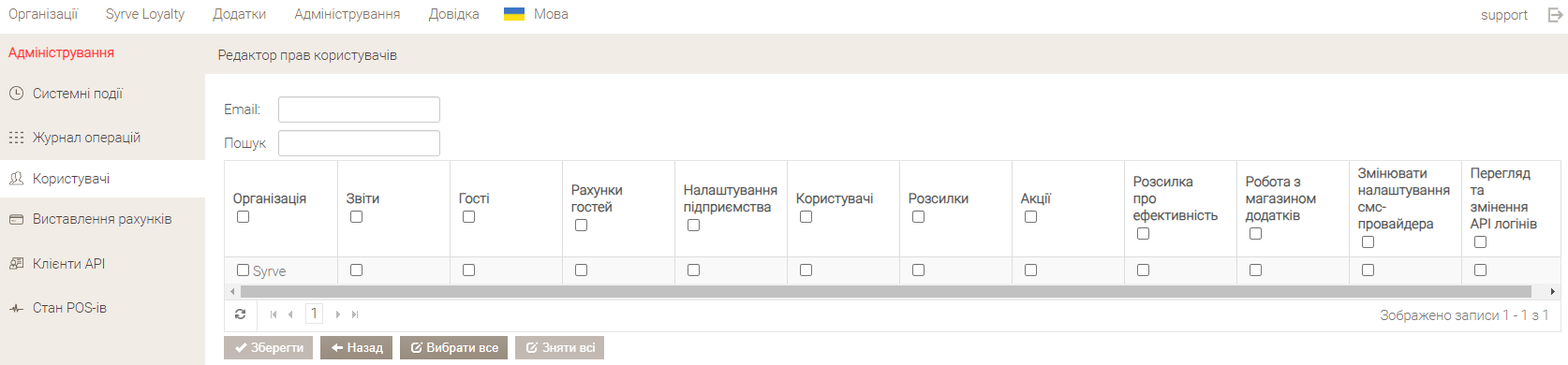Click the Ukrainian flag language icon
This screenshot has height=365, width=1568.
point(513,14)
